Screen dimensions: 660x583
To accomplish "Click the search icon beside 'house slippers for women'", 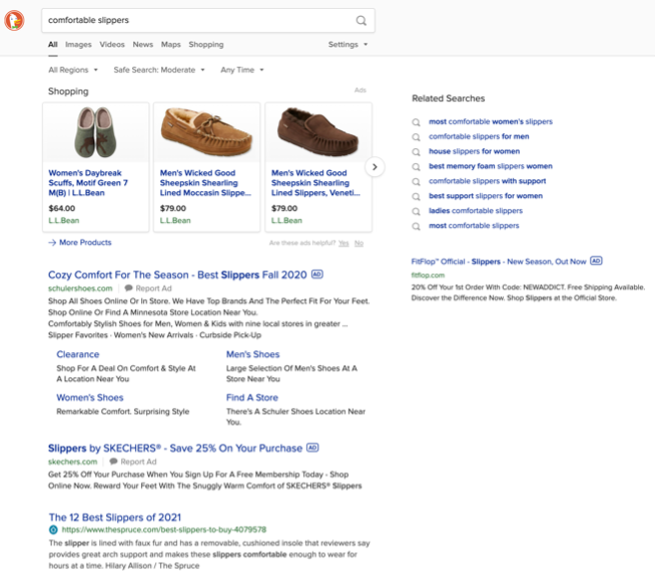I will pos(416,152).
